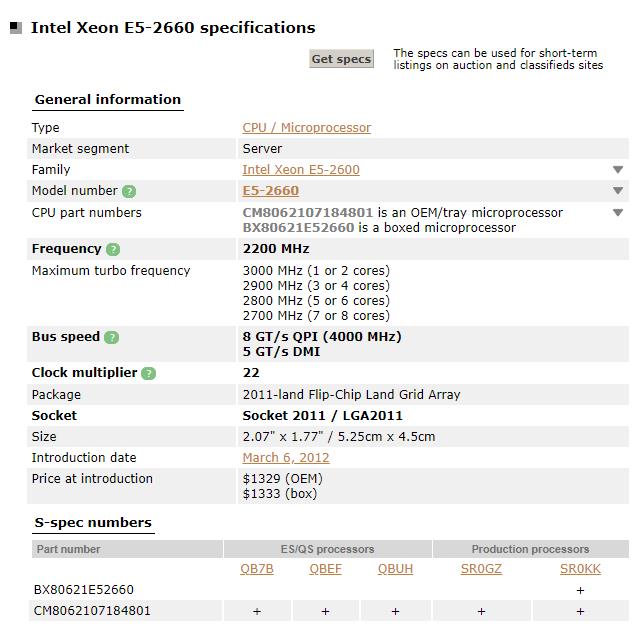This screenshot has height=627, width=643.
Task: Expand the Model number row dropdown arrow
Action: 618,191
